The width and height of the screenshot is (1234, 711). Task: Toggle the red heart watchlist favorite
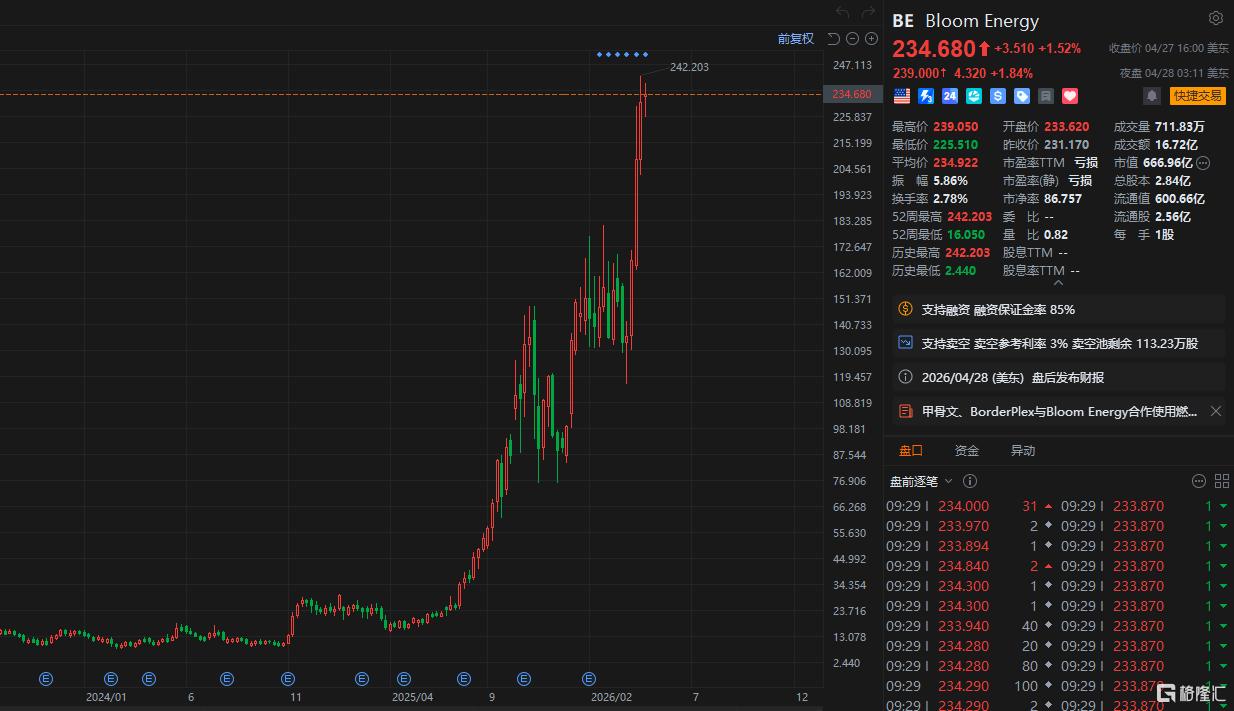(x=1070, y=96)
